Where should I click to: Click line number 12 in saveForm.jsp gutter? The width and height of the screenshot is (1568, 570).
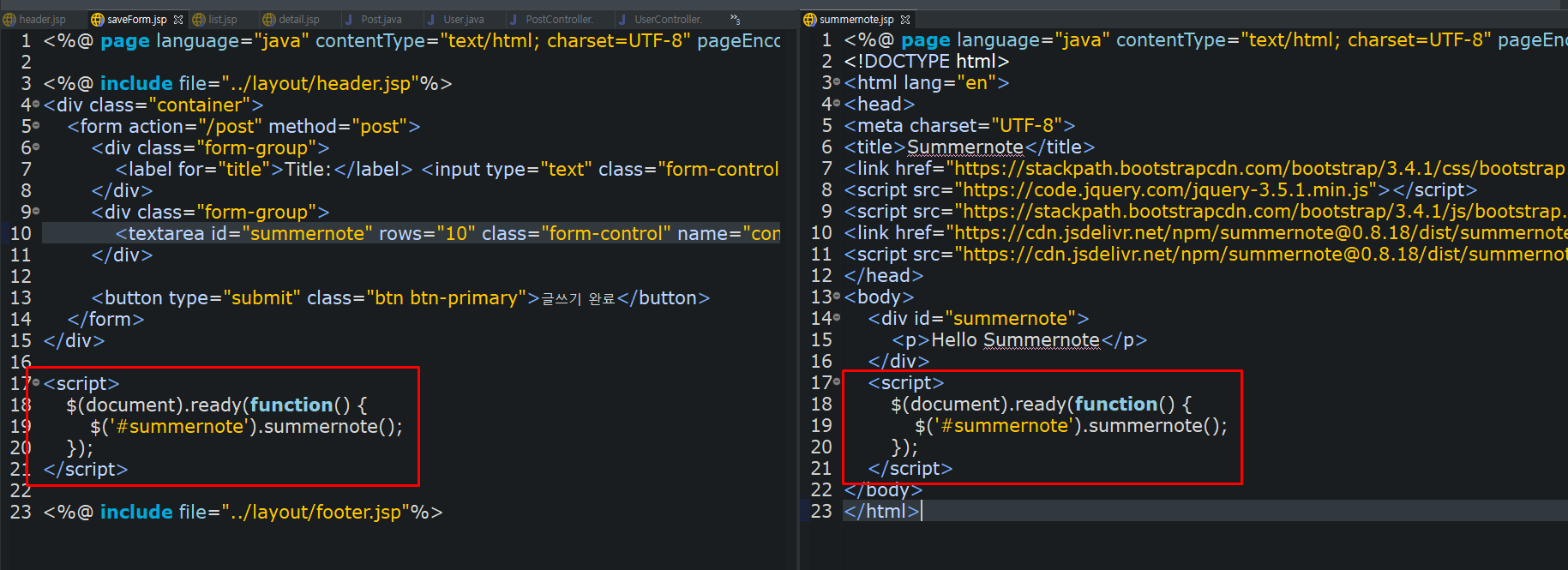coord(21,276)
